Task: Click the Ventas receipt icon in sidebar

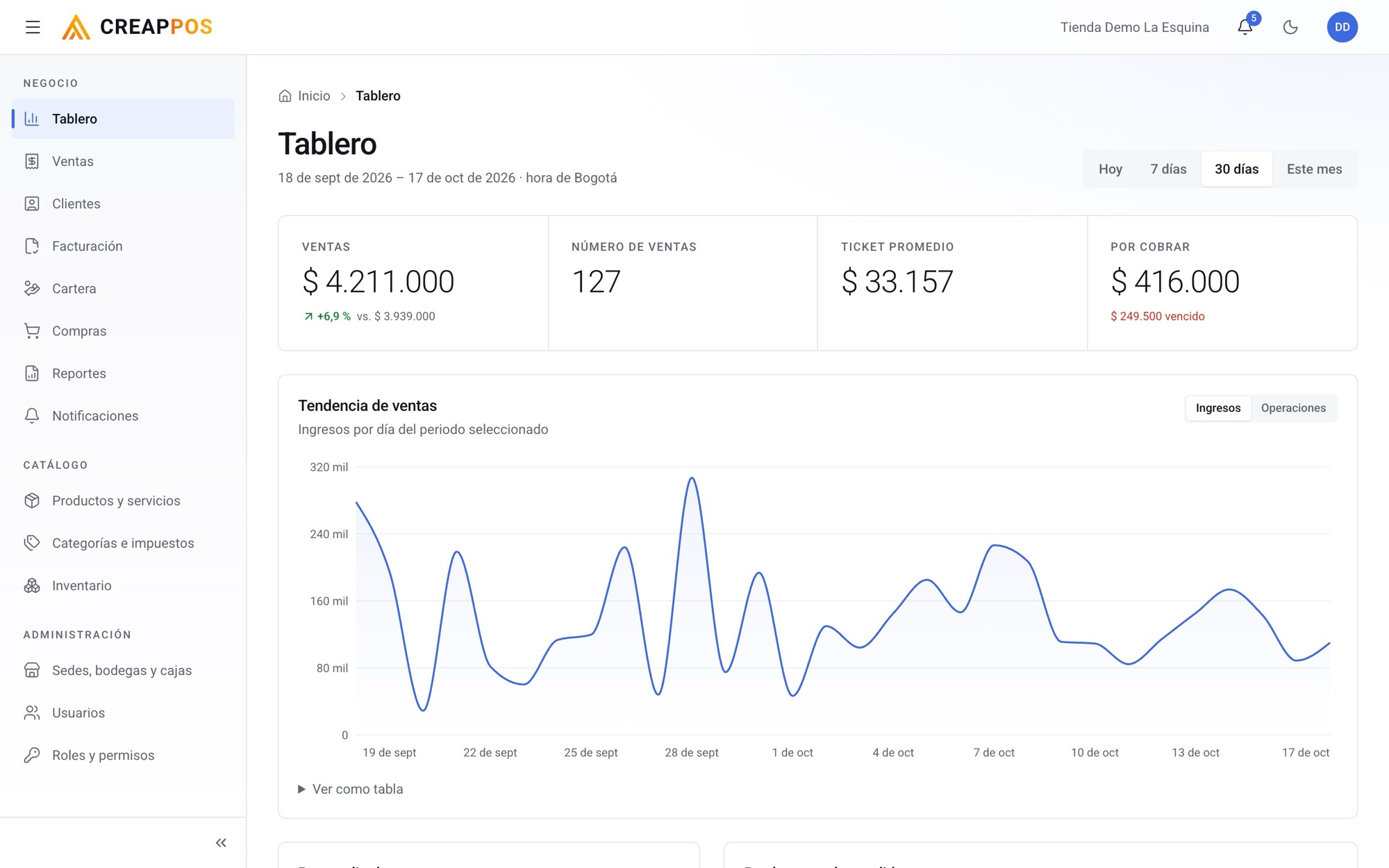Action: click(32, 161)
